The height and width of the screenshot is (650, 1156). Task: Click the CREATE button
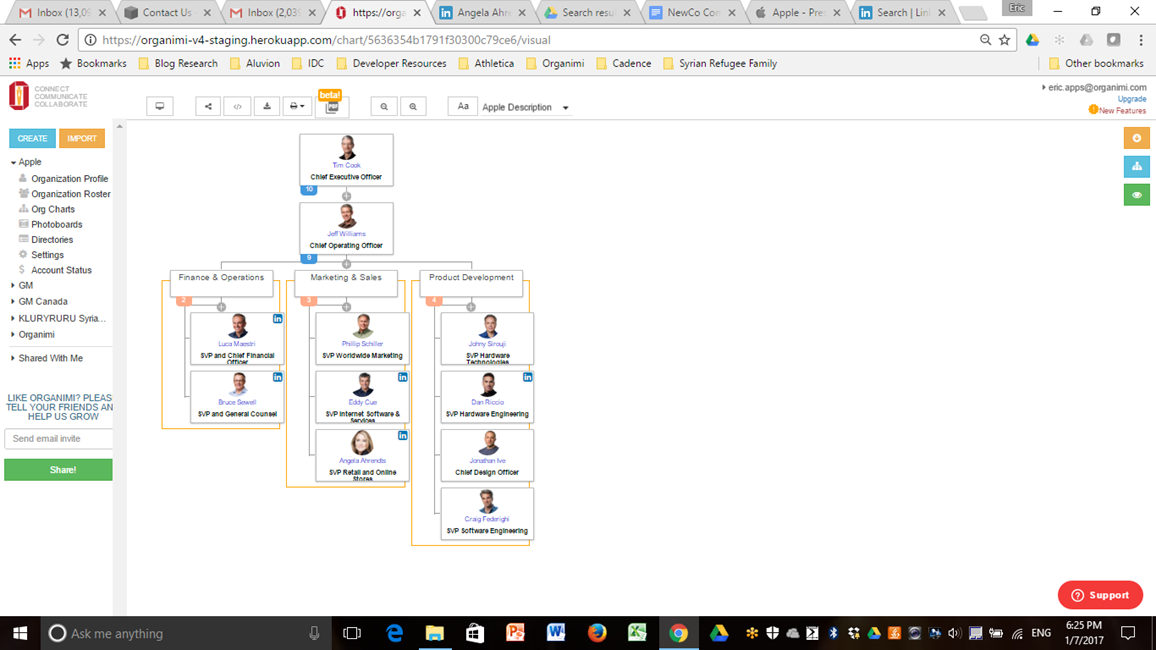point(32,139)
